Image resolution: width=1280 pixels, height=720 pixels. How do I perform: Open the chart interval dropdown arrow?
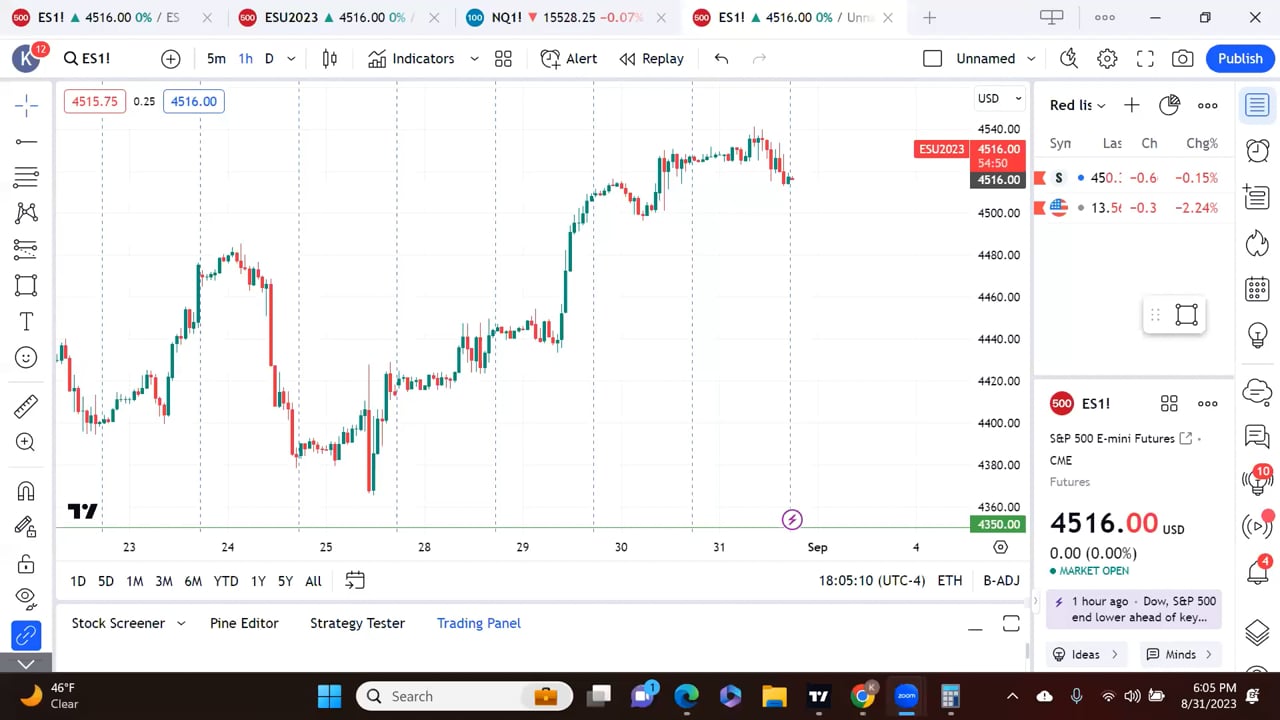coord(290,58)
